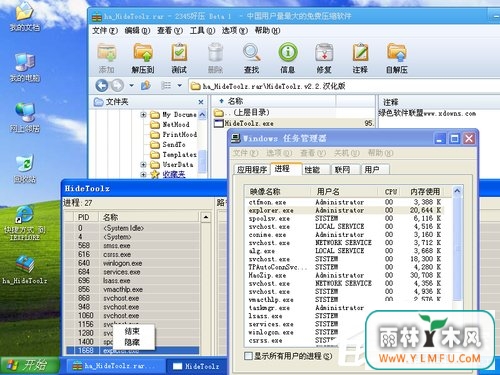This screenshot has height=375, width=500.
Task: Select the IEXPLORE shortcut desktop icon
Action: coord(25,223)
